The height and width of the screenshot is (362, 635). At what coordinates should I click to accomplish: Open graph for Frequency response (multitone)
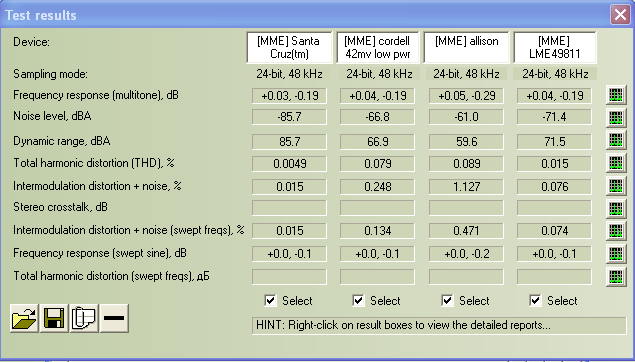pyautogui.click(x=616, y=95)
